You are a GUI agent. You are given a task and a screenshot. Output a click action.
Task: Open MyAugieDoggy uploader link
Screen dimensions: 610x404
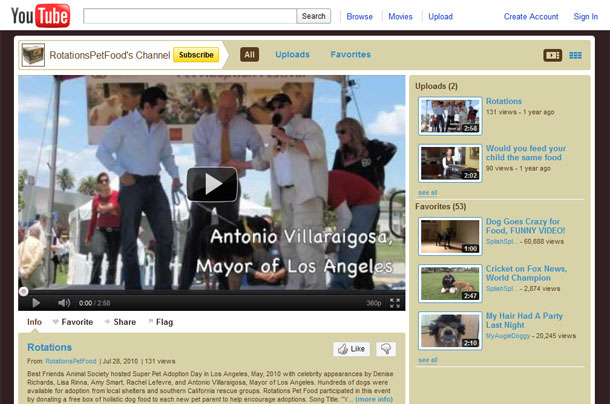(508, 336)
